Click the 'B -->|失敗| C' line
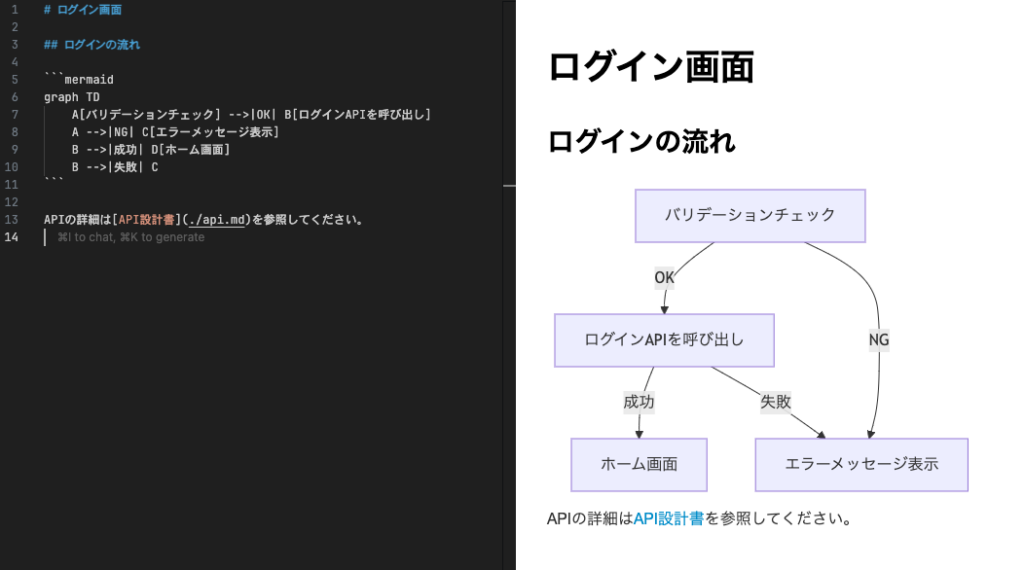Image resolution: width=1024 pixels, height=570 pixels. point(115,168)
